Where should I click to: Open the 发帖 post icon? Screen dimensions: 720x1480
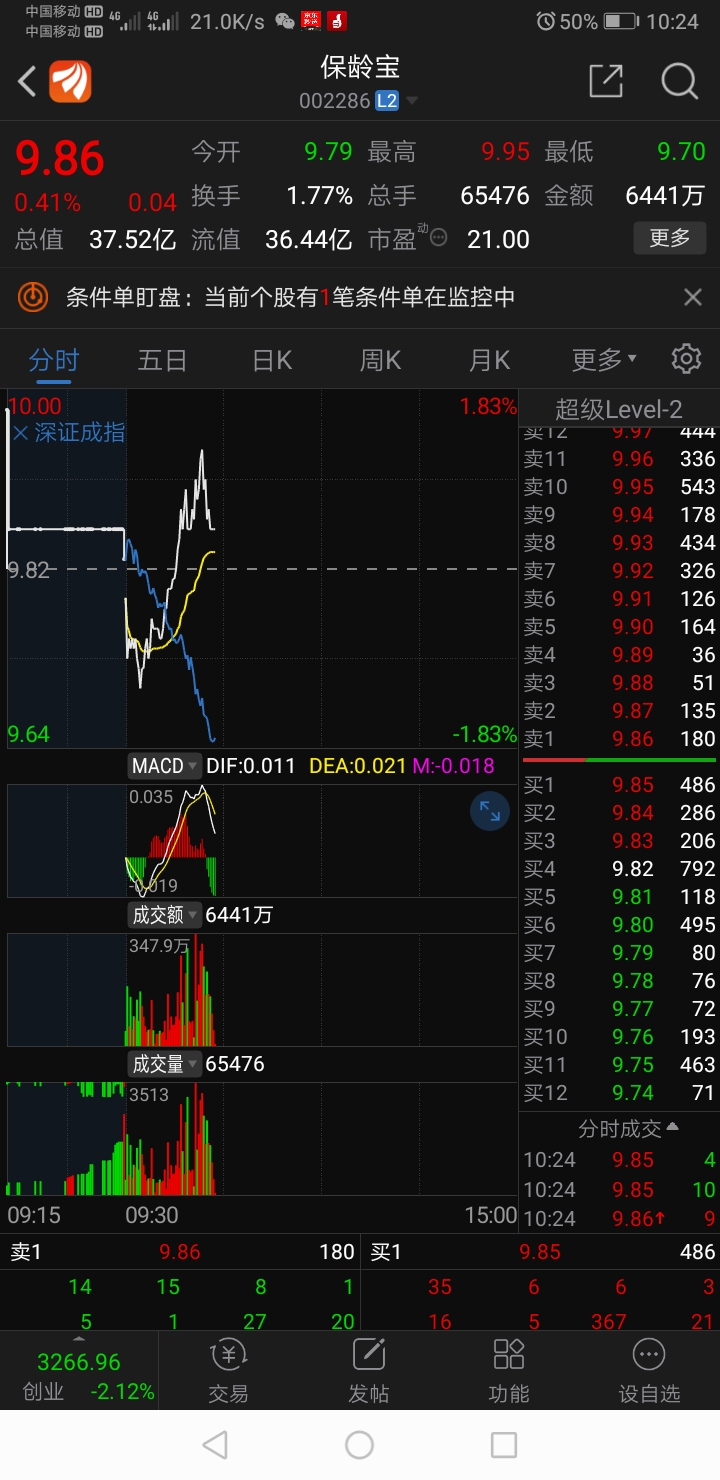click(x=369, y=1355)
